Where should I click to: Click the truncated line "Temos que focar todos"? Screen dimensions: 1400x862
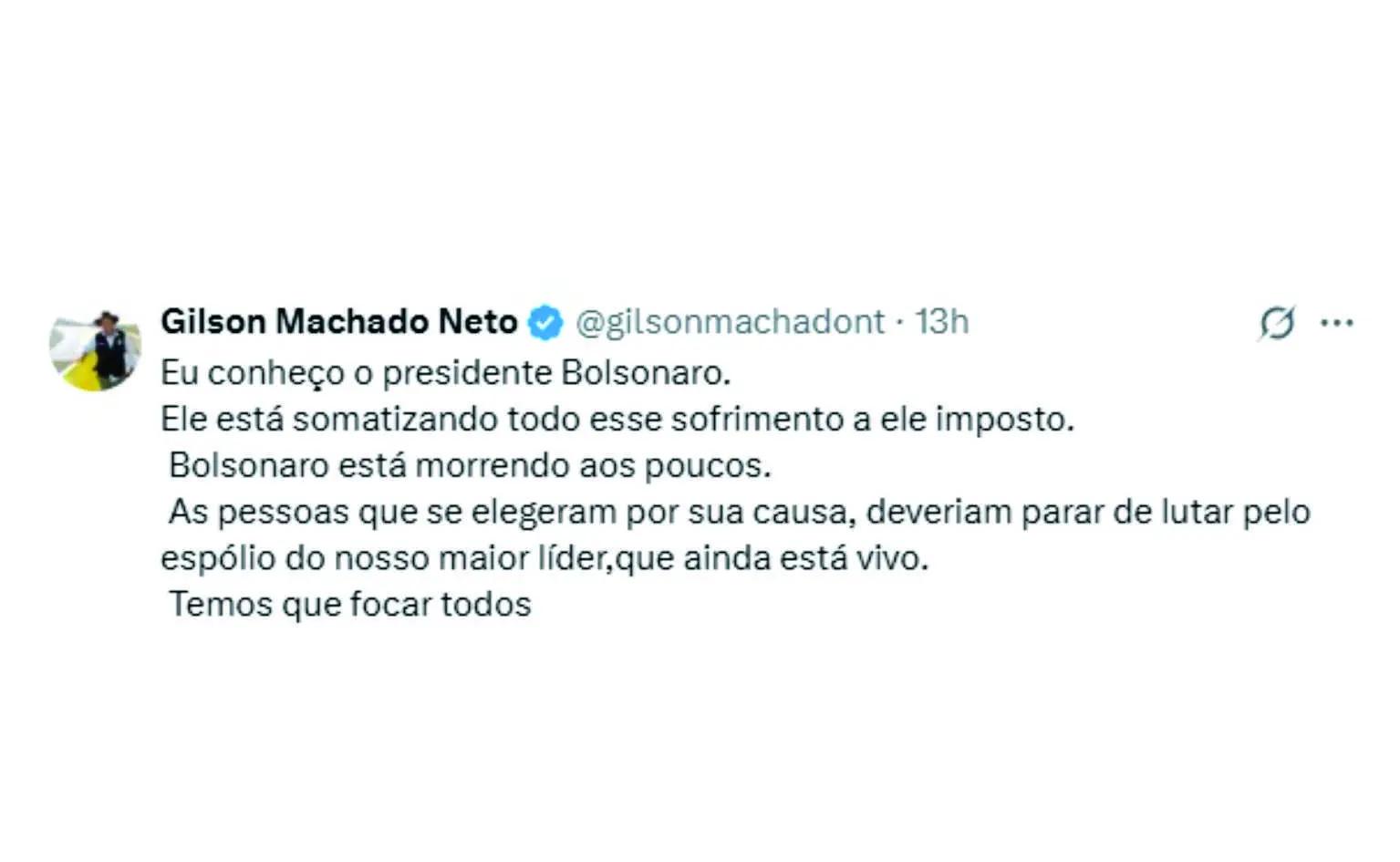pyautogui.click(x=349, y=602)
